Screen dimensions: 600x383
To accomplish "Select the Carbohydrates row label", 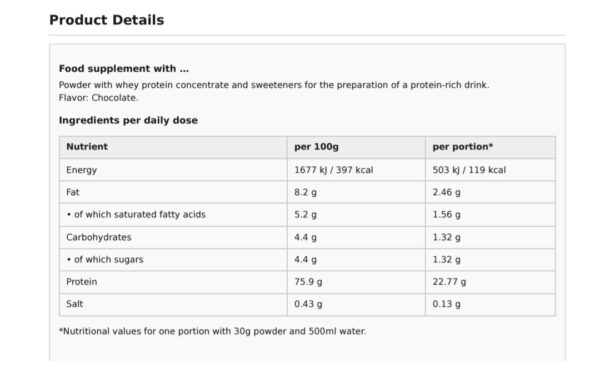I will 99,237.
